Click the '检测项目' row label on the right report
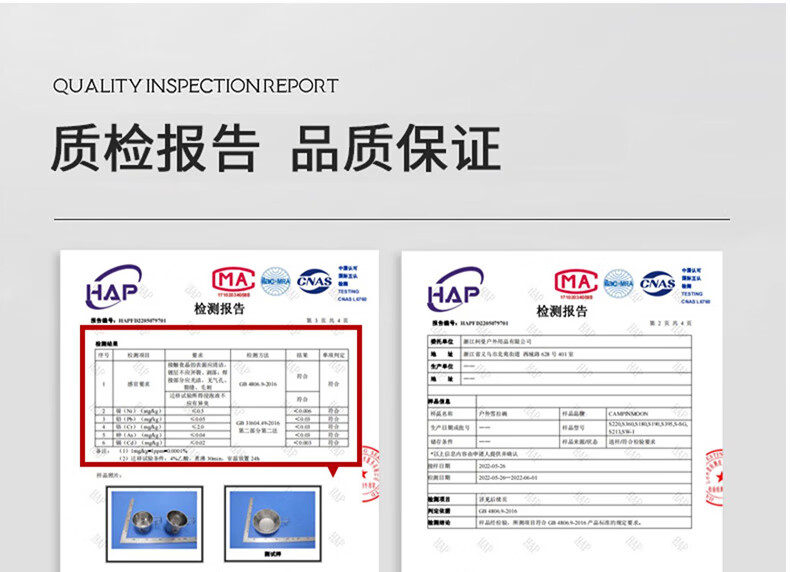This screenshot has height=572, width=790. [441, 499]
